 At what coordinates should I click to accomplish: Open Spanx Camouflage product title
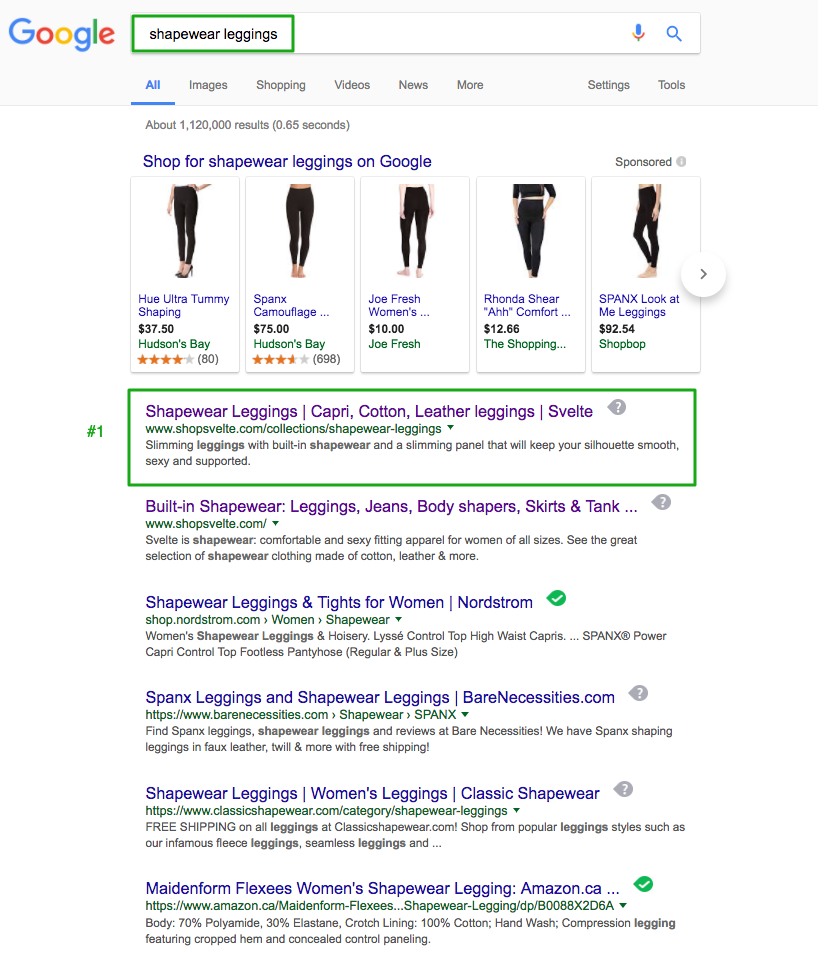pos(291,306)
